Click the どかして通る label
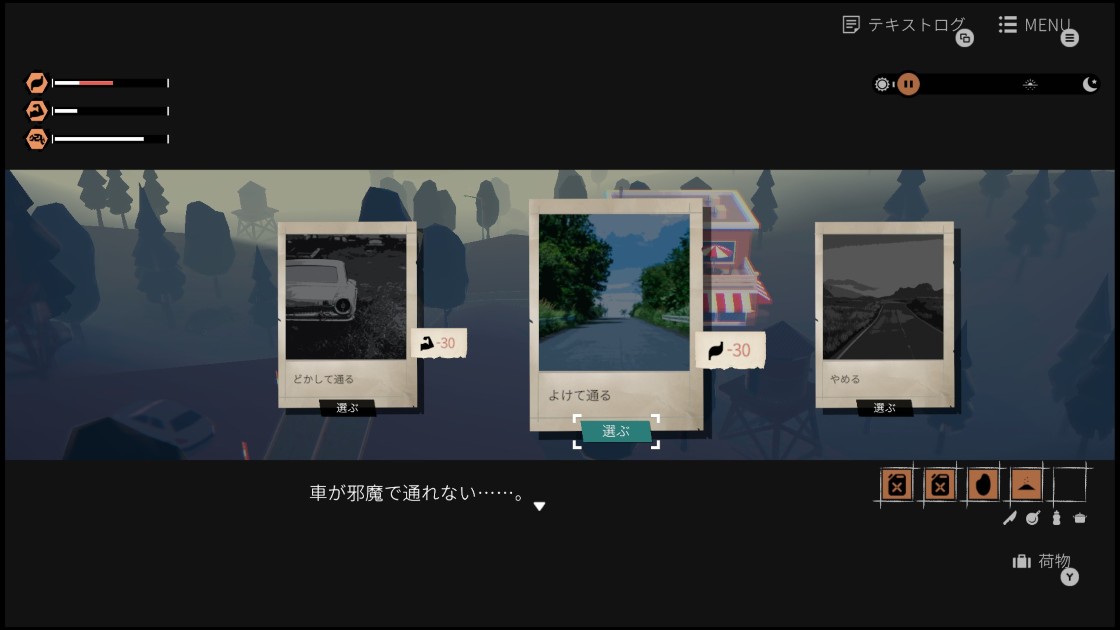Image resolution: width=1120 pixels, height=630 pixels. click(324, 379)
